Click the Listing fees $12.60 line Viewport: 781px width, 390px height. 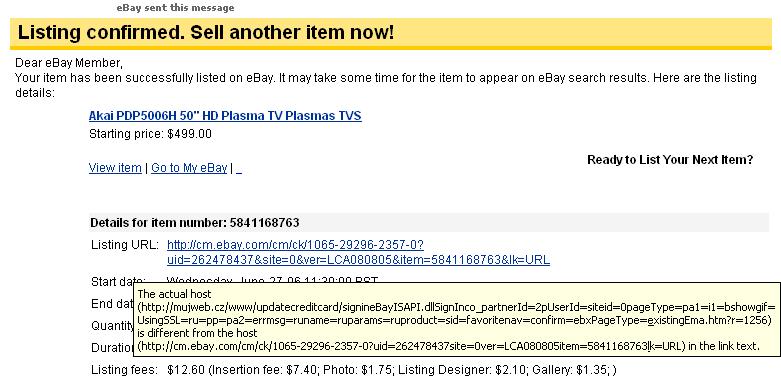click(x=354, y=370)
